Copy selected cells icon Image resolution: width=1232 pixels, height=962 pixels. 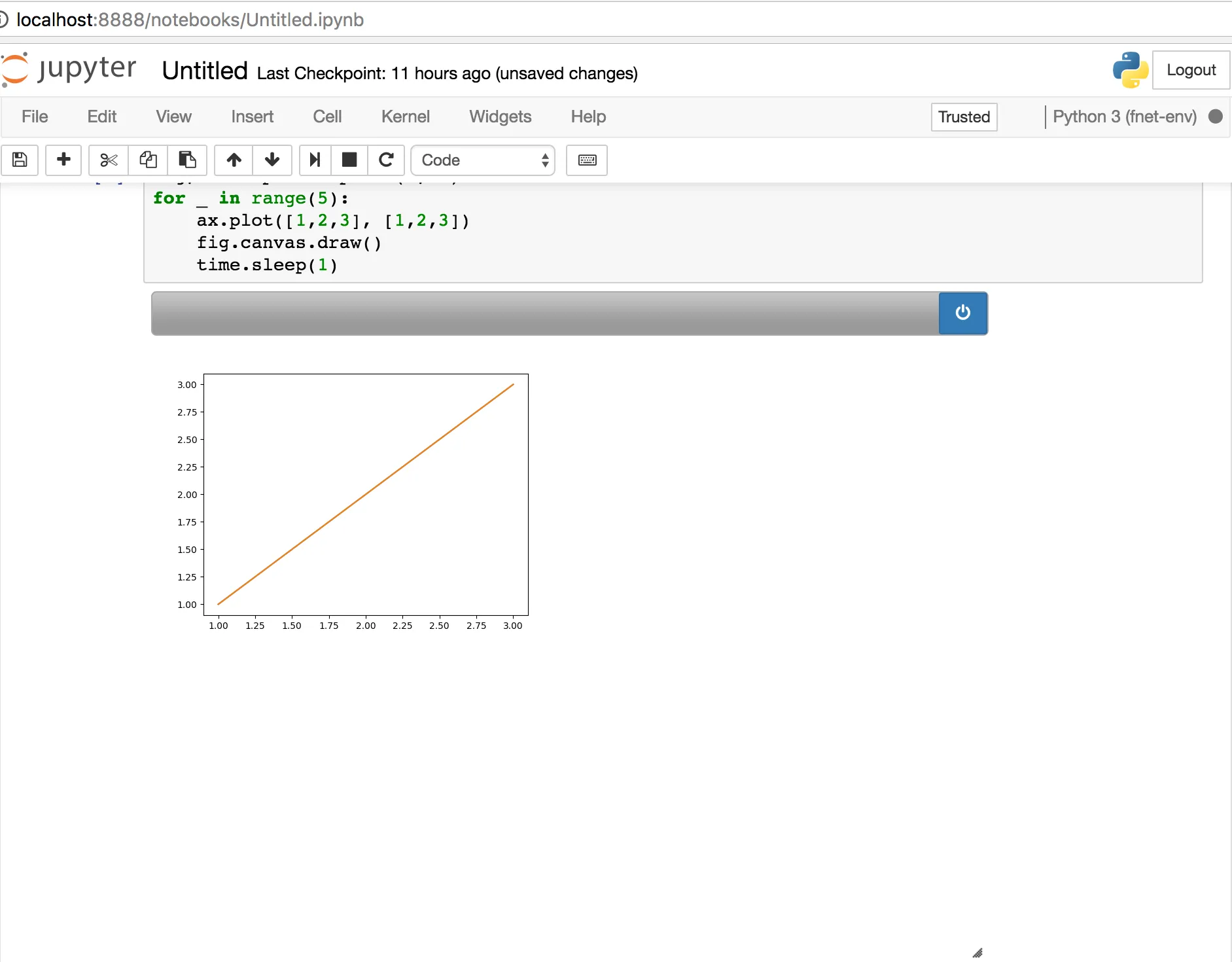148,160
